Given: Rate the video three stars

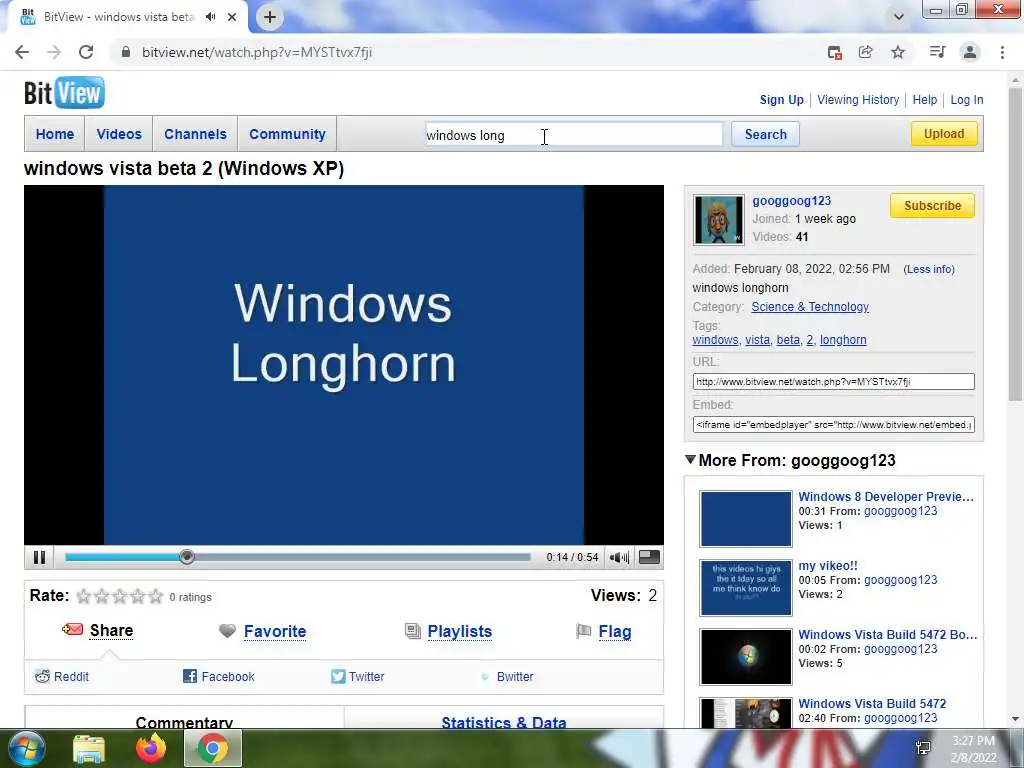Looking at the screenshot, I should click(120, 596).
